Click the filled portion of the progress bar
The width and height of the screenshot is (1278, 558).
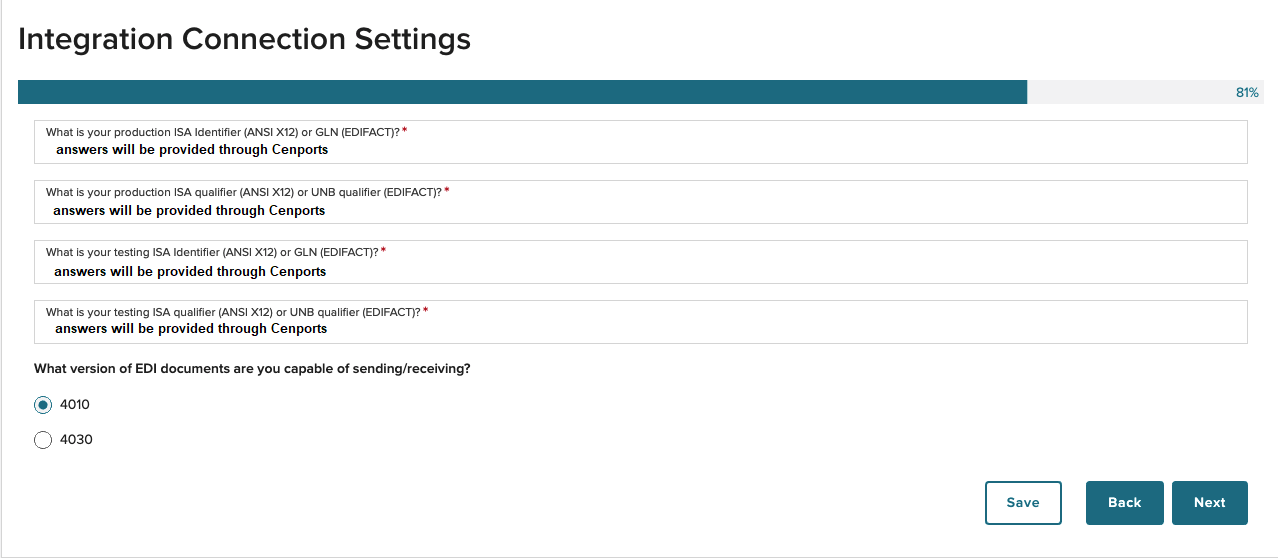523,92
